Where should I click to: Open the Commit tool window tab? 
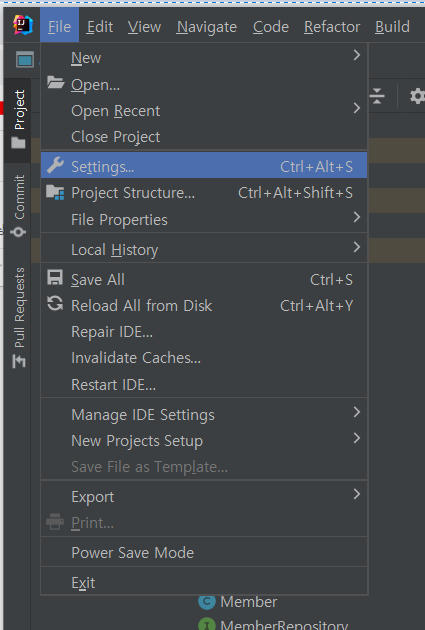pyautogui.click(x=18, y=206)
